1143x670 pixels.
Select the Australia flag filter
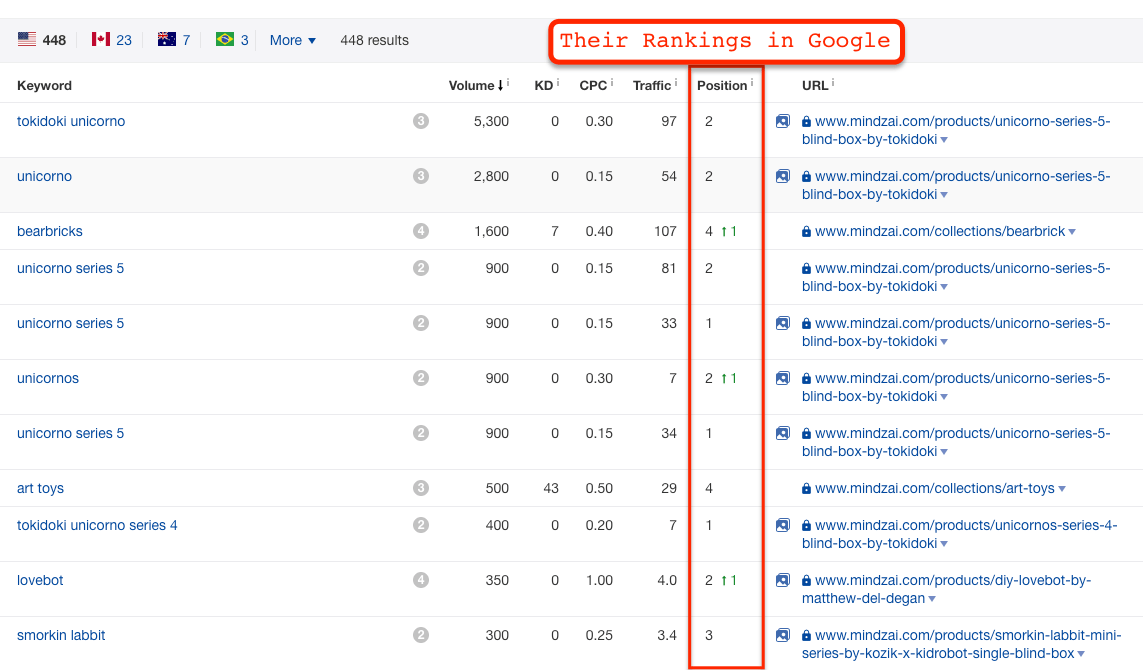tap(173, 40)
